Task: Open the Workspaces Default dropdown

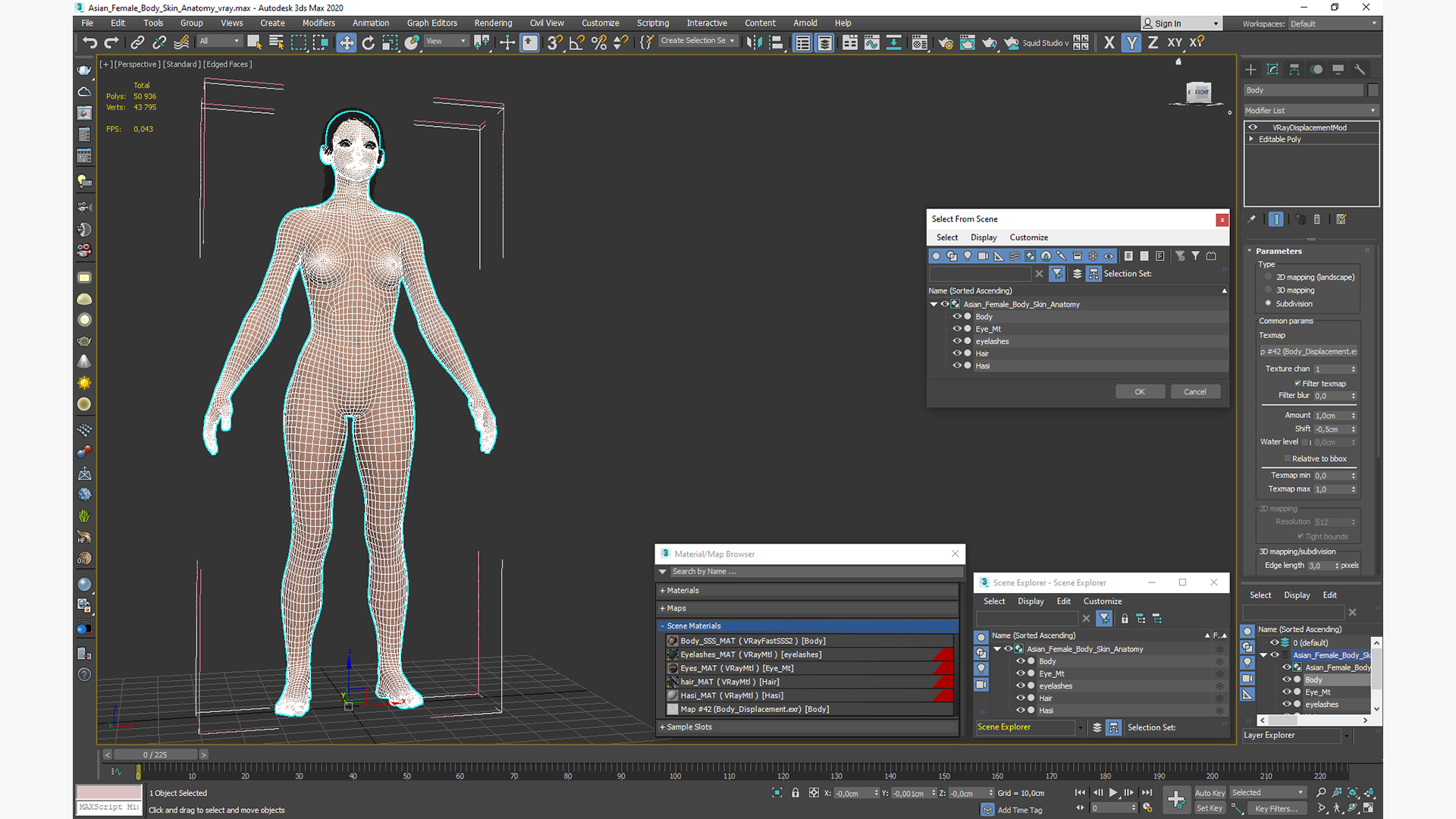Action: pos(1334,24)
